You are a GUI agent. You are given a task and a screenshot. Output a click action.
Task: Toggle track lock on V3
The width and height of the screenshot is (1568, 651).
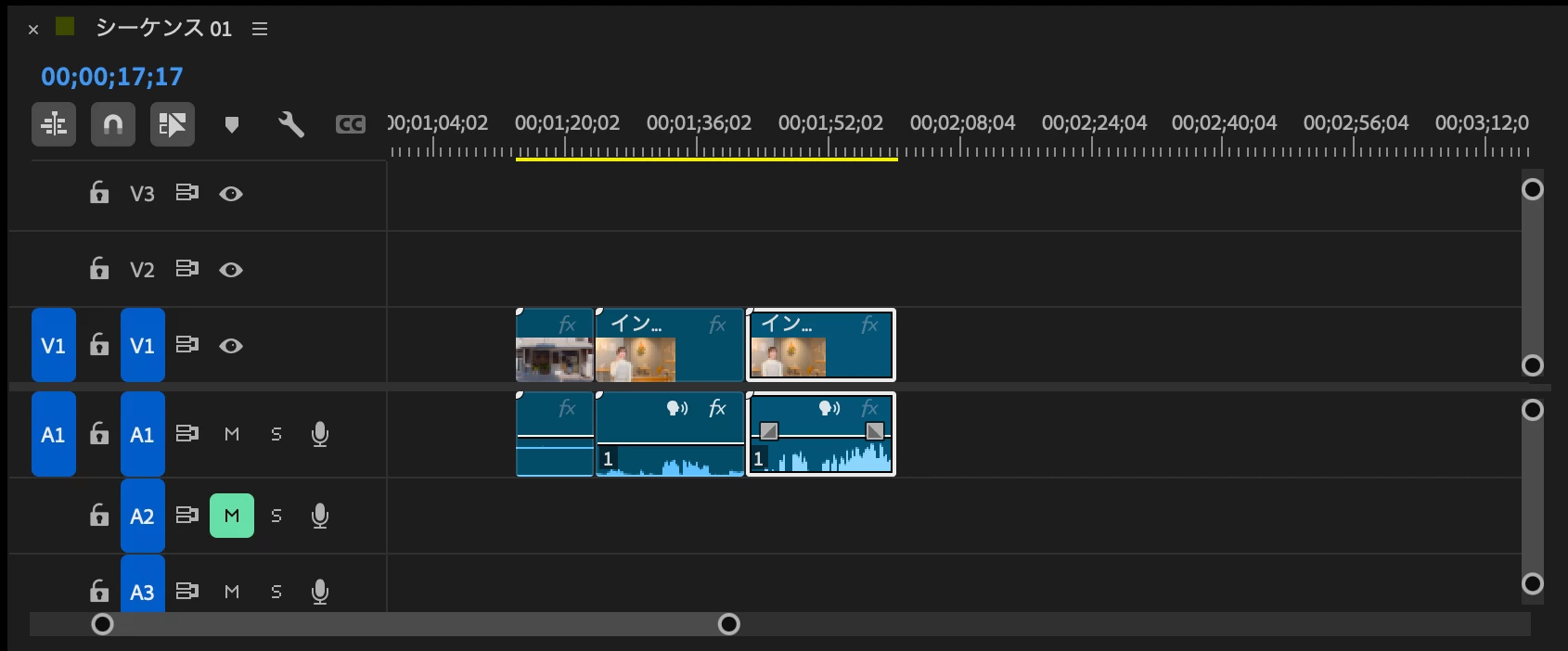click(99, 193)
